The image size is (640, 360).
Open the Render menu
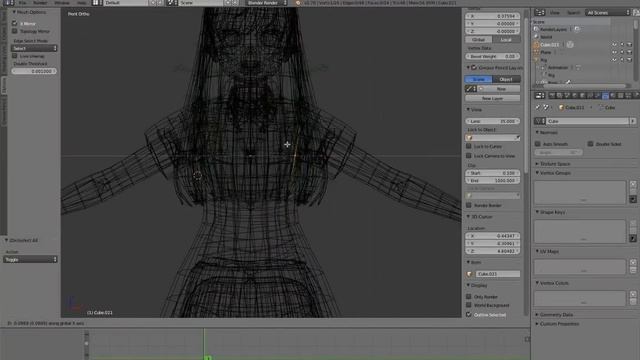tap(40, 2)
